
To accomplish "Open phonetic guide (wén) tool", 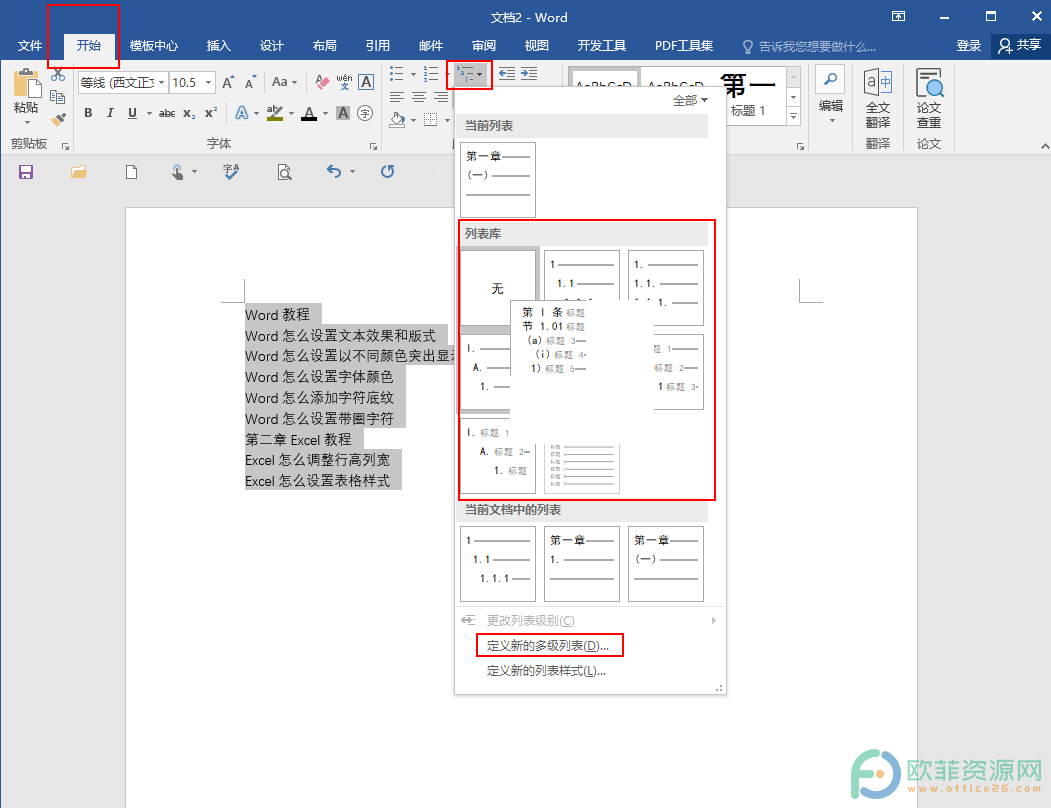I will click(x=344, y=82).
